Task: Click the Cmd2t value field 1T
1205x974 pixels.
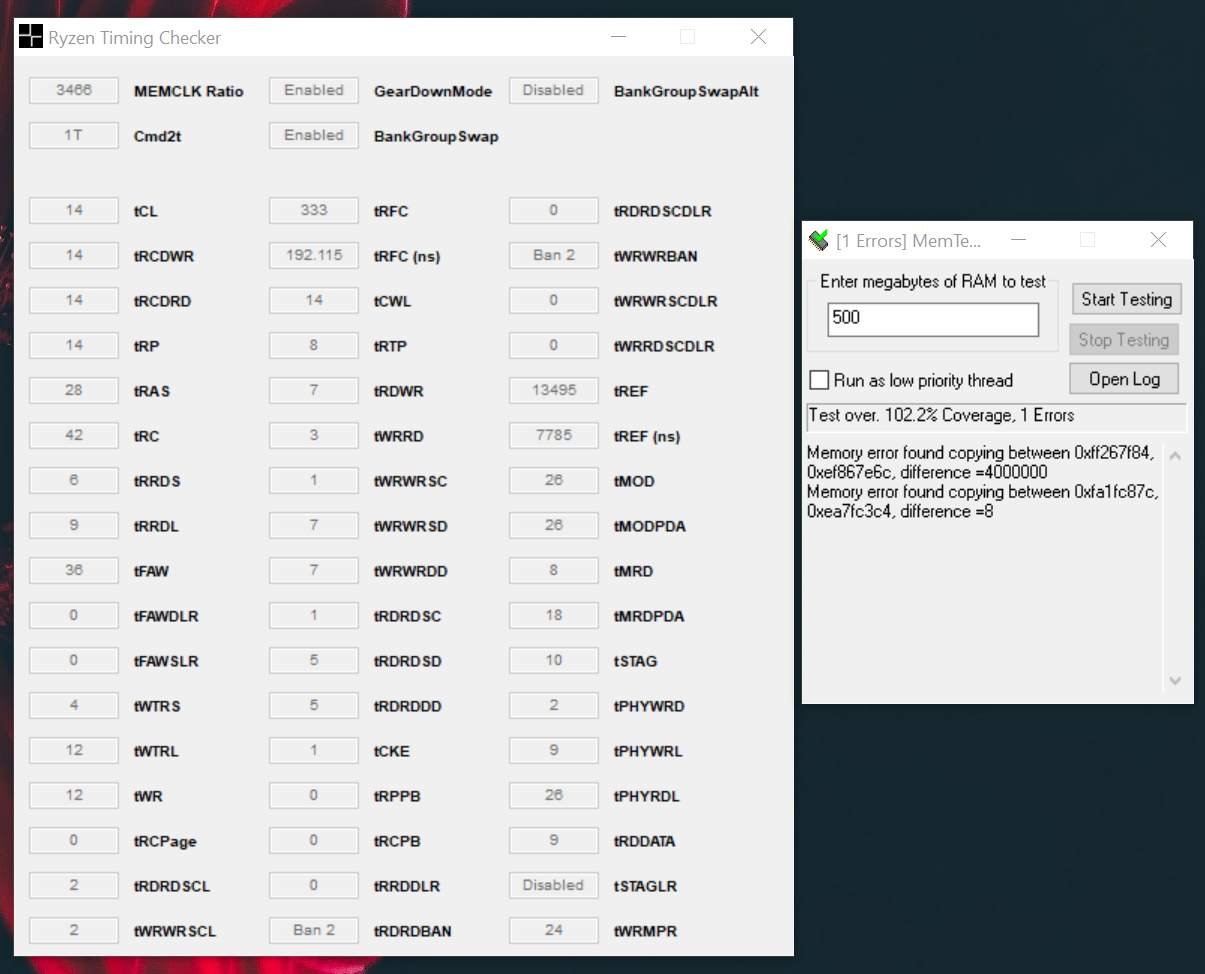Action: 74,135
